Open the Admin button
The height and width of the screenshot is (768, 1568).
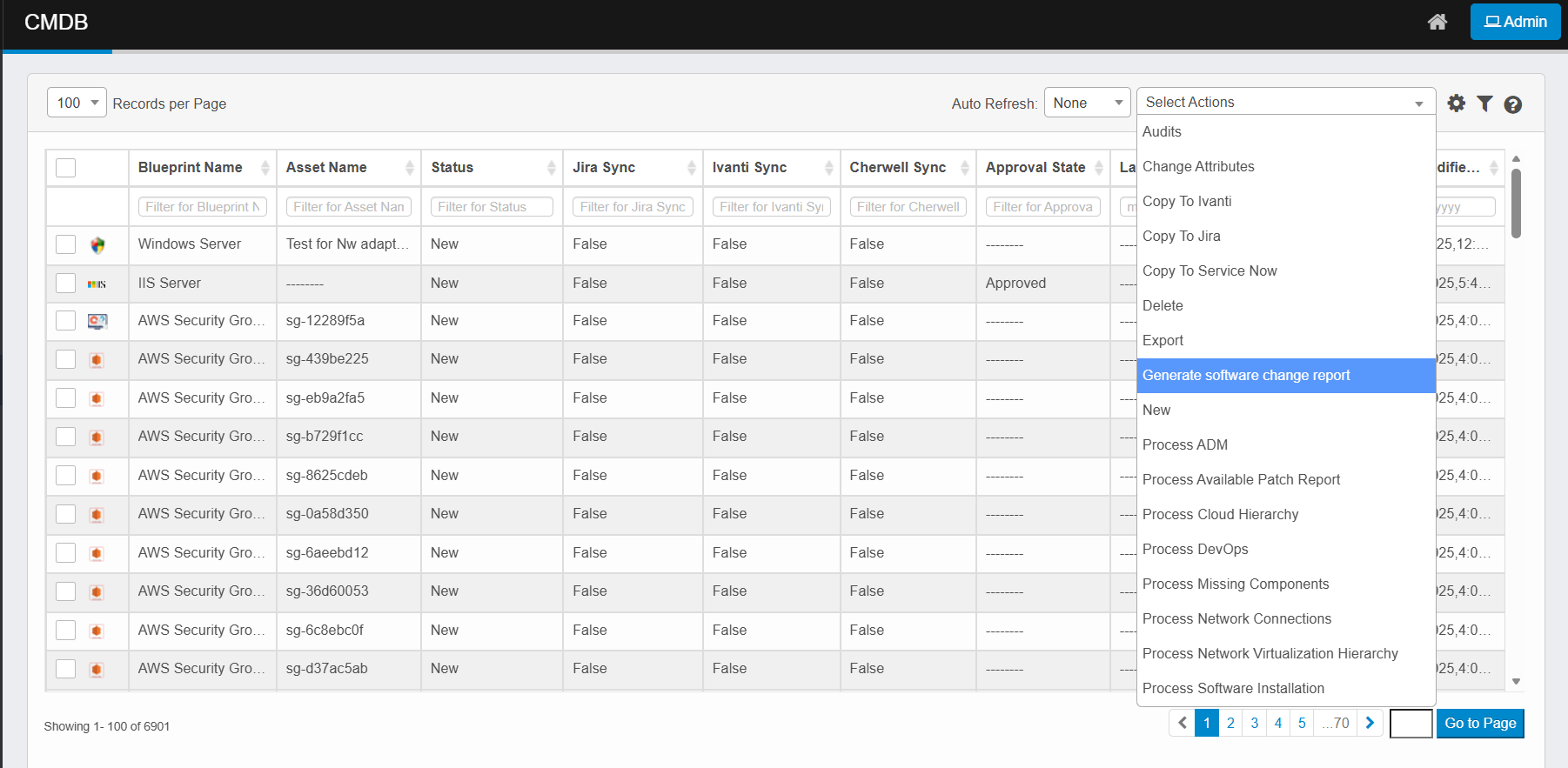click(x=1515, y=22)
